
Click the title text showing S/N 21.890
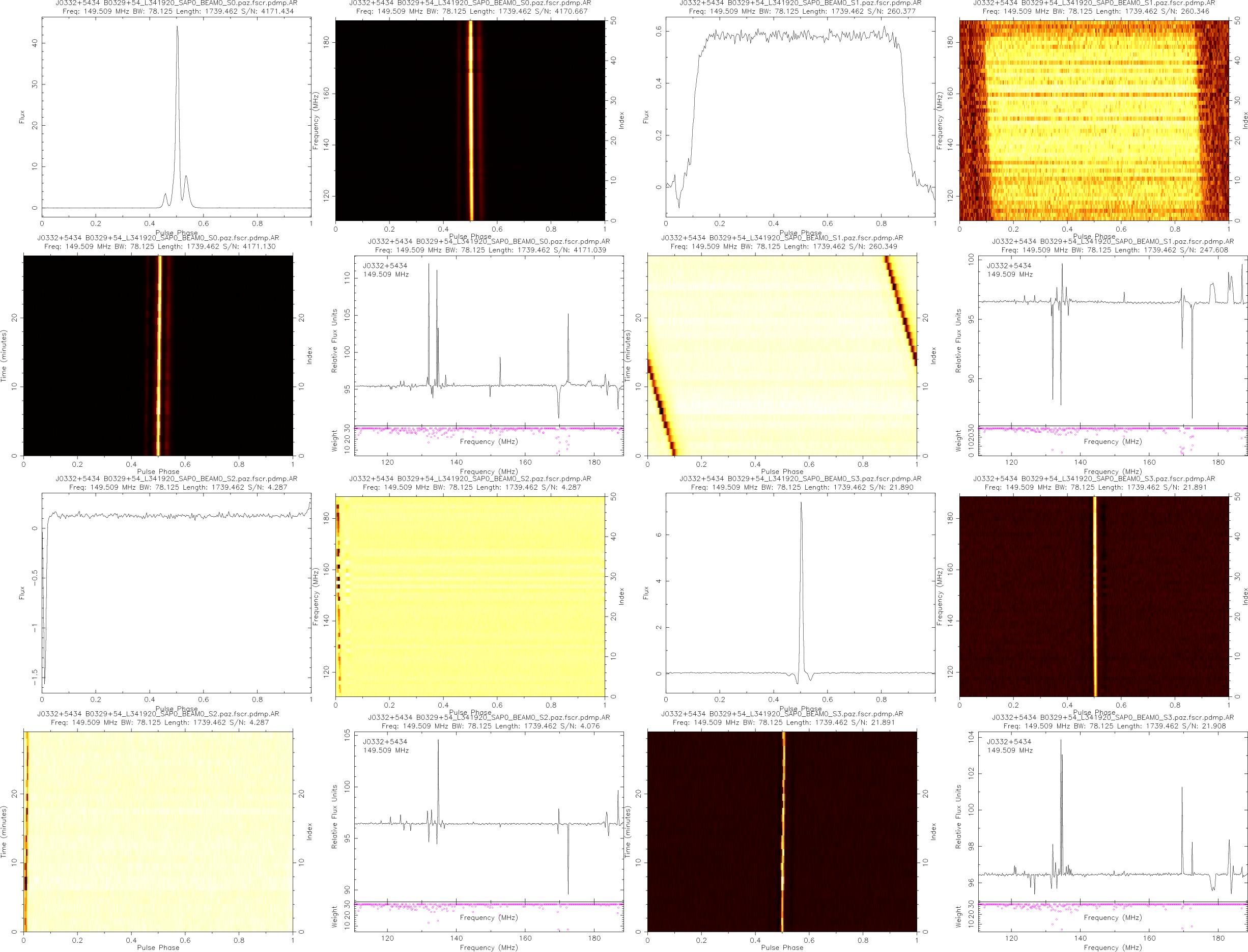tap(801, 487)
